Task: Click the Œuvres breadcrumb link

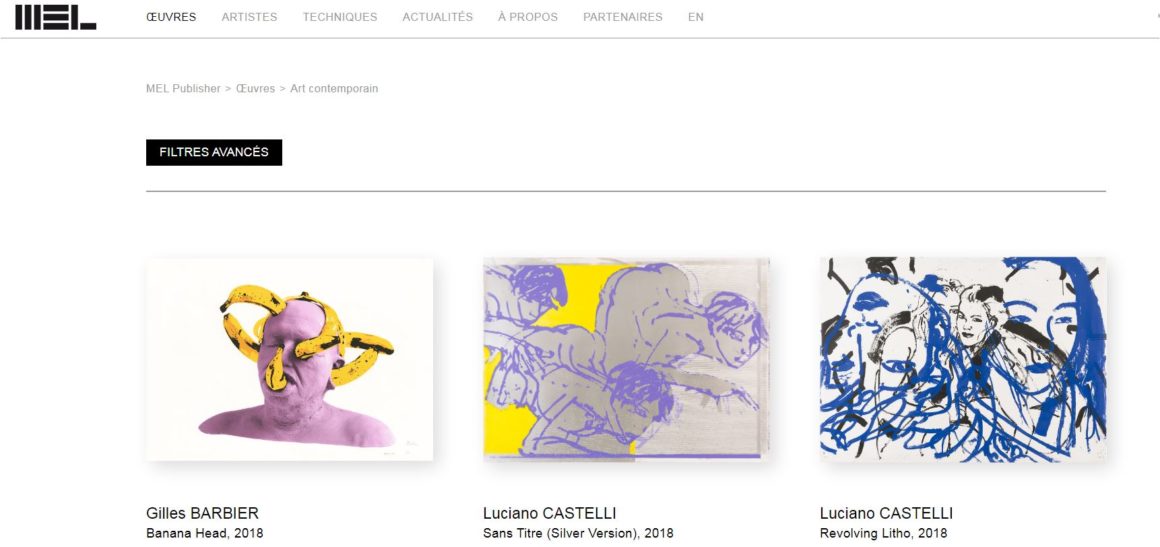Action: [x=255, y=89]
